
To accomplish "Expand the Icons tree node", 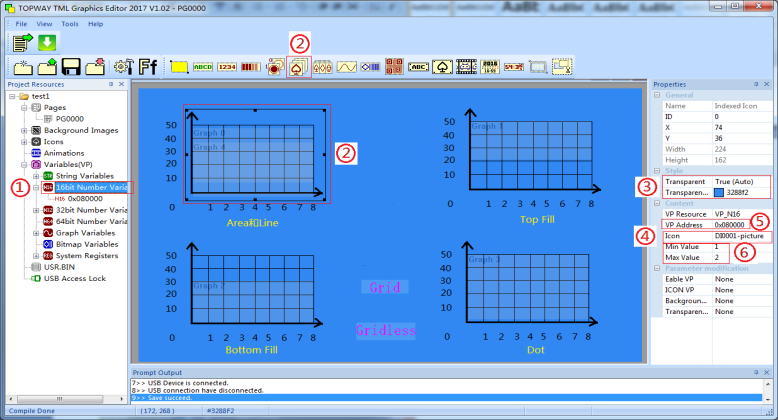I will [24, 142].
